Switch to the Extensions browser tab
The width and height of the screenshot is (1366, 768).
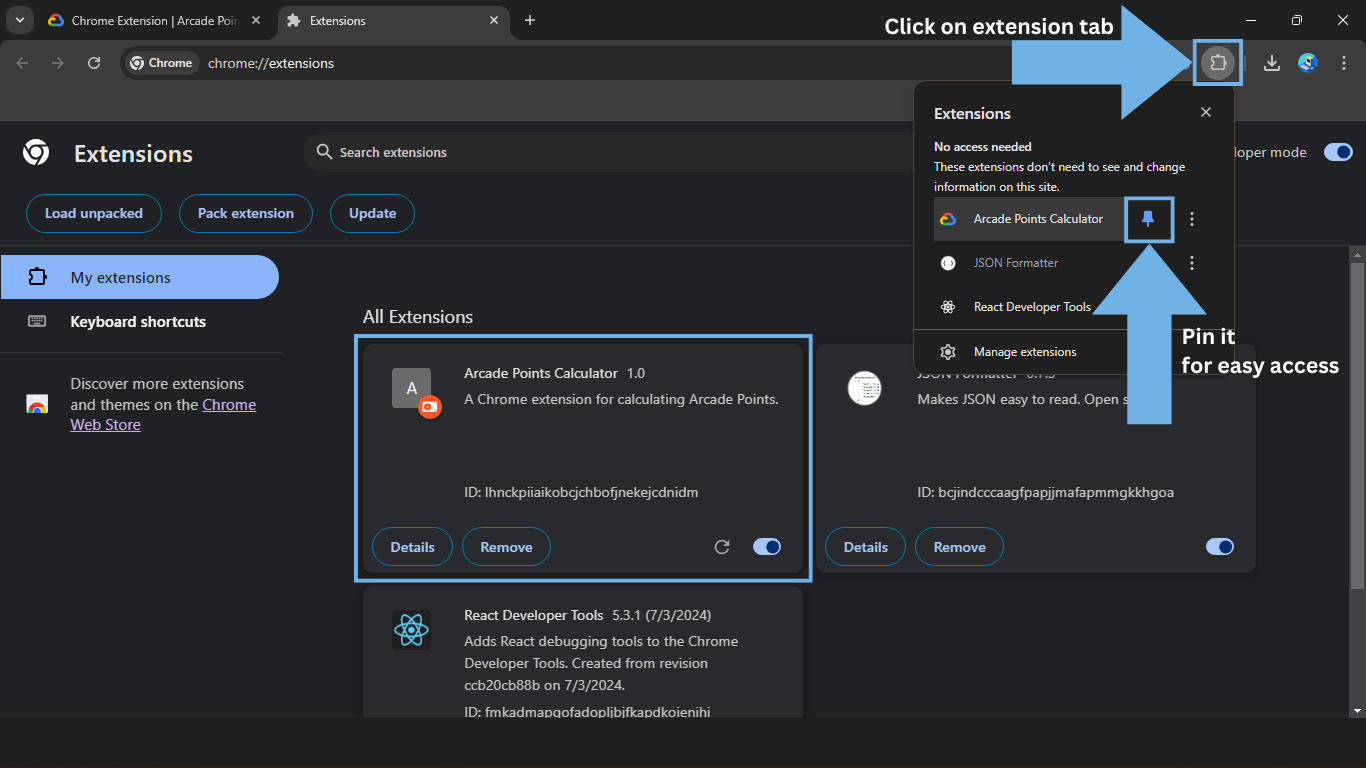[393, 20]
